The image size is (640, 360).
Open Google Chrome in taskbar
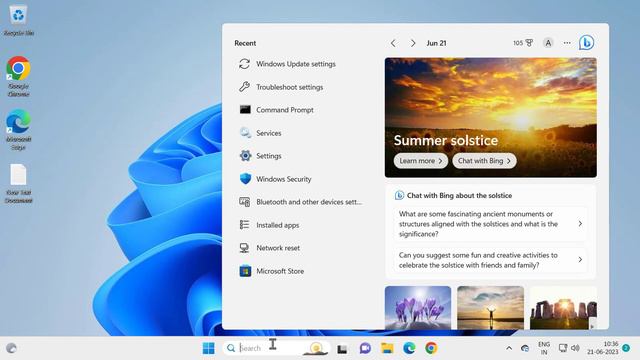point(431,348)
